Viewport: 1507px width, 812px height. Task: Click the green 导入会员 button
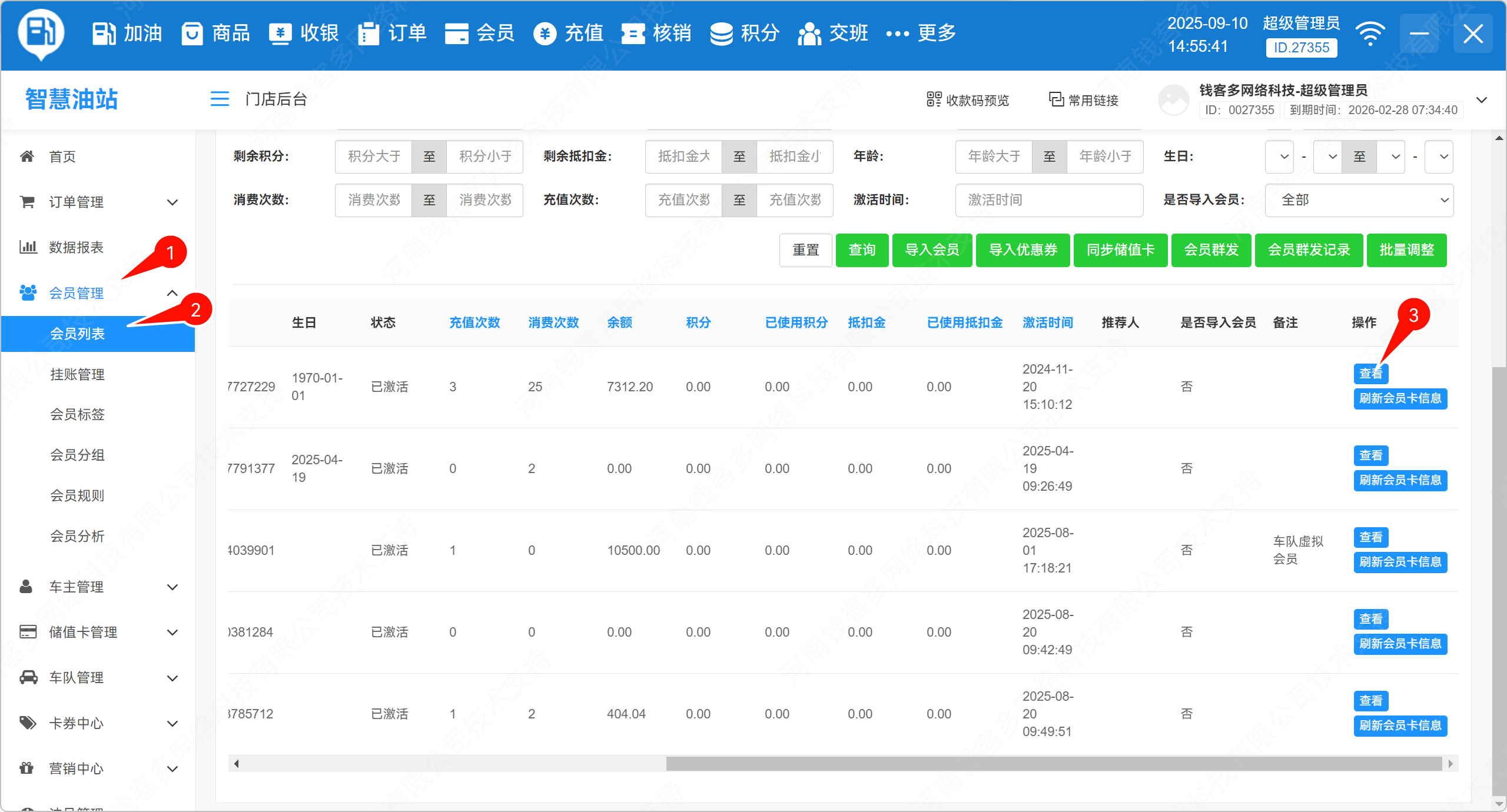932,250
